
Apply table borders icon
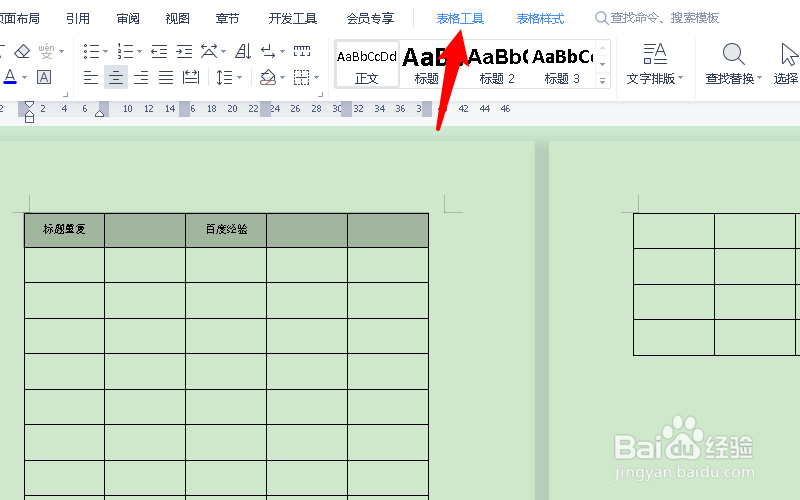point(302,78)
